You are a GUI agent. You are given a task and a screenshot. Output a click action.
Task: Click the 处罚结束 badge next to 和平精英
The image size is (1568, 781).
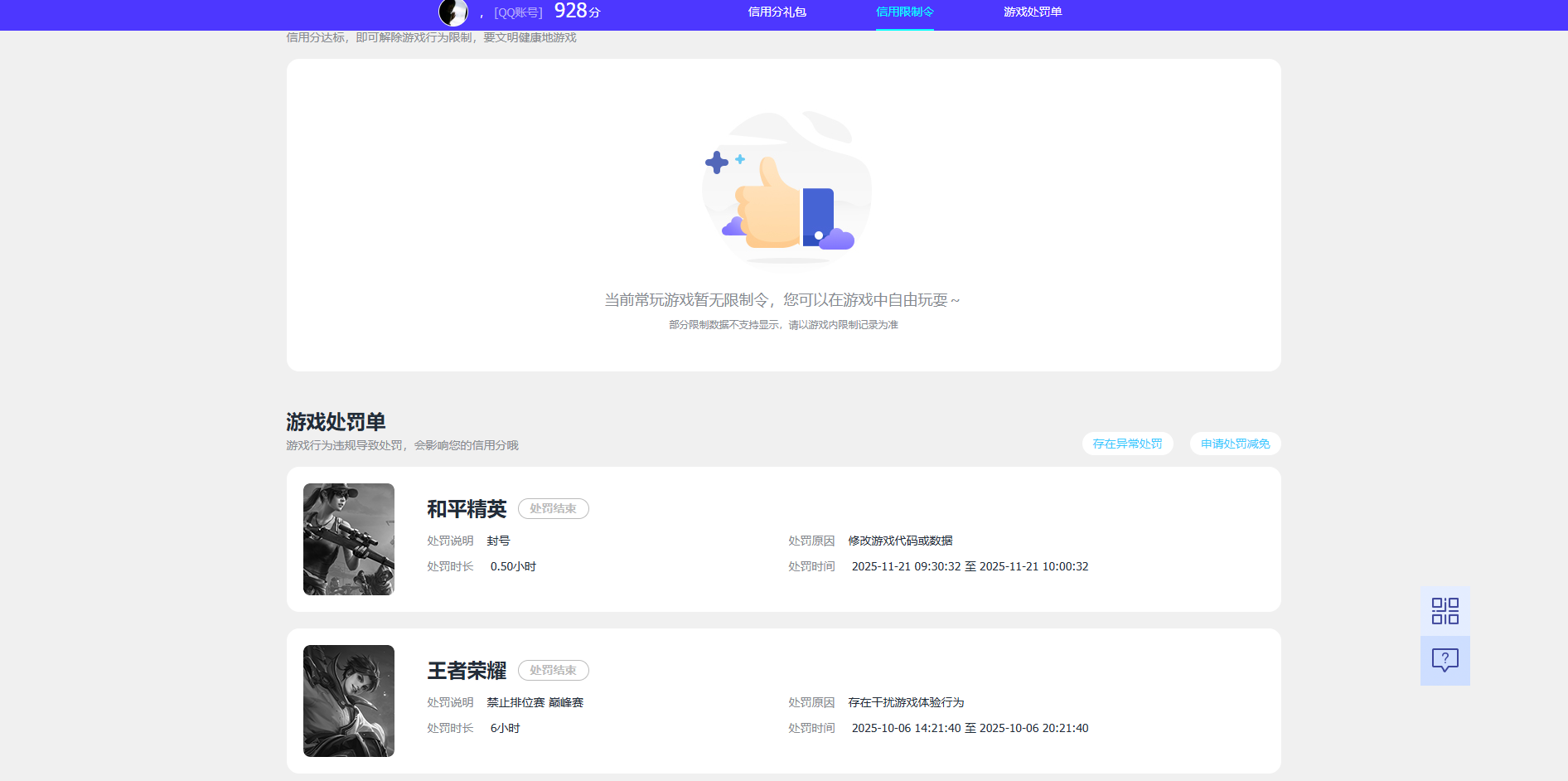(553, 508)
